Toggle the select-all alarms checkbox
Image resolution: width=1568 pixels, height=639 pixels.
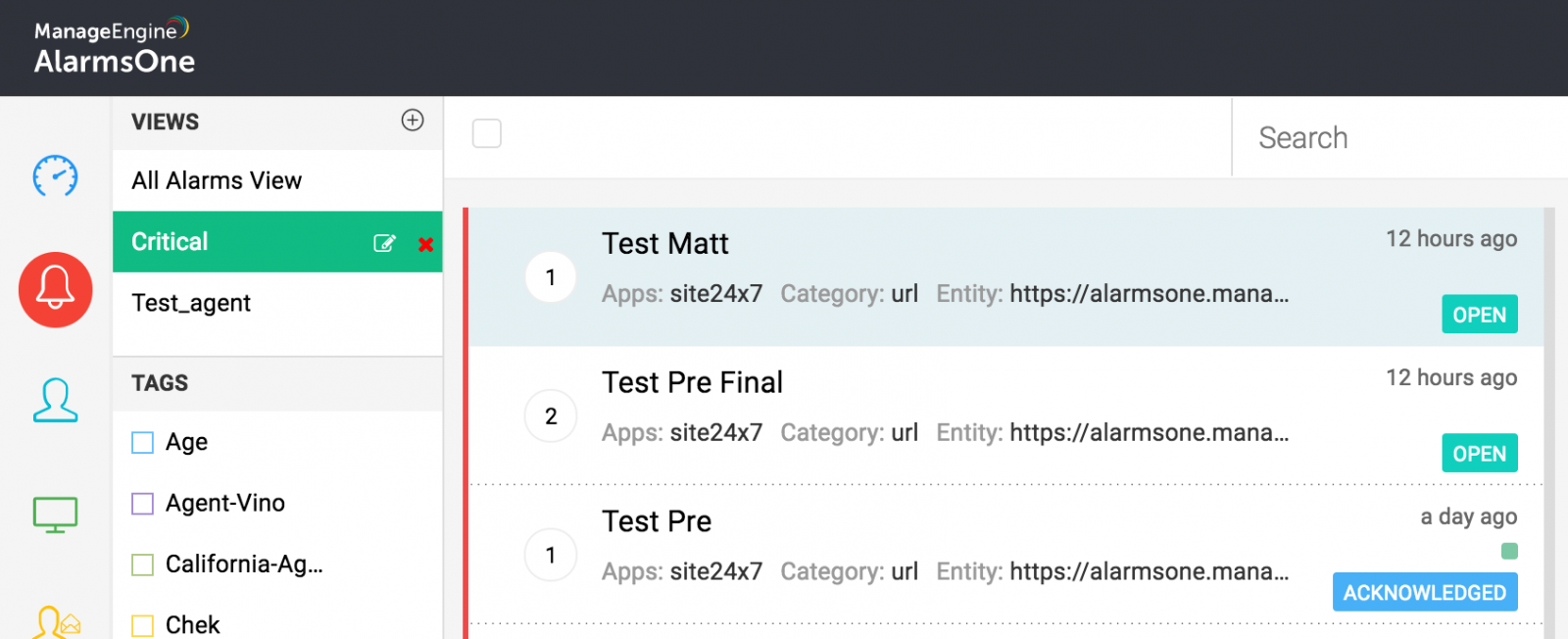click(x=487, y=133)
